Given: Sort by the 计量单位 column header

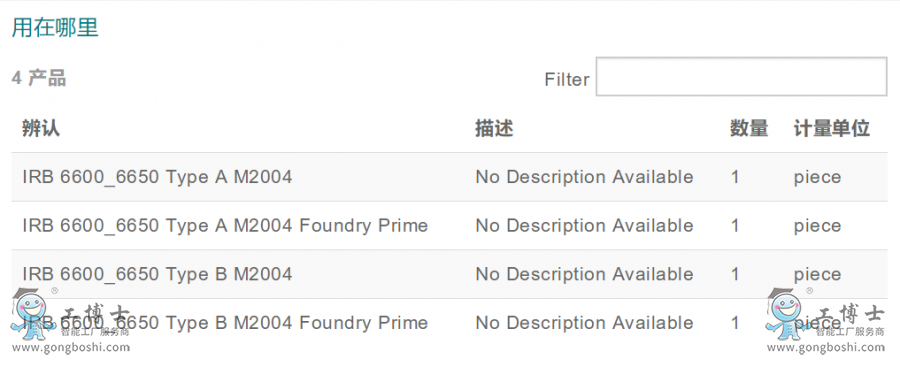Looking at the screenshot, I should click(x=832, y=128).
